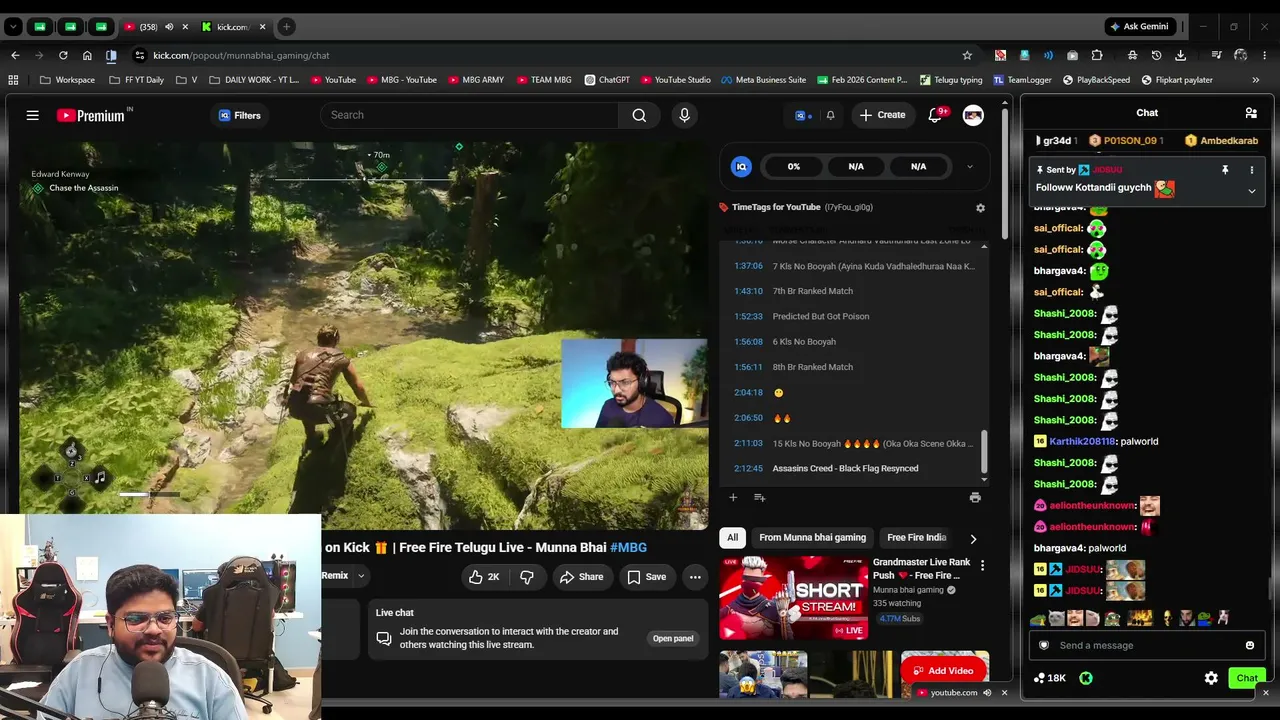Open the tab search dropdown
The width and height of the screenshot is (1280, 720).
point(13,27)
